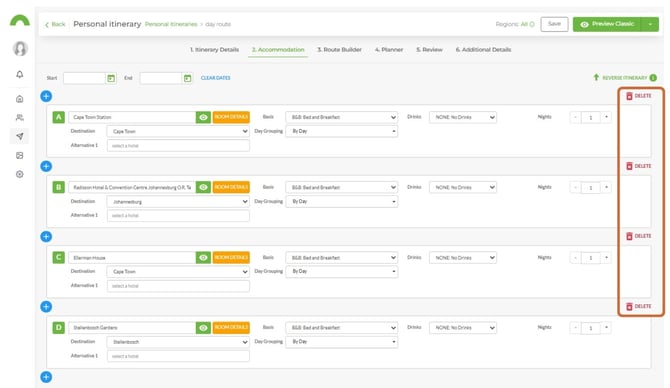Open the Day Grouping dropdown in row D
Viewport: 670px width, 388px height.
point(342,342)
